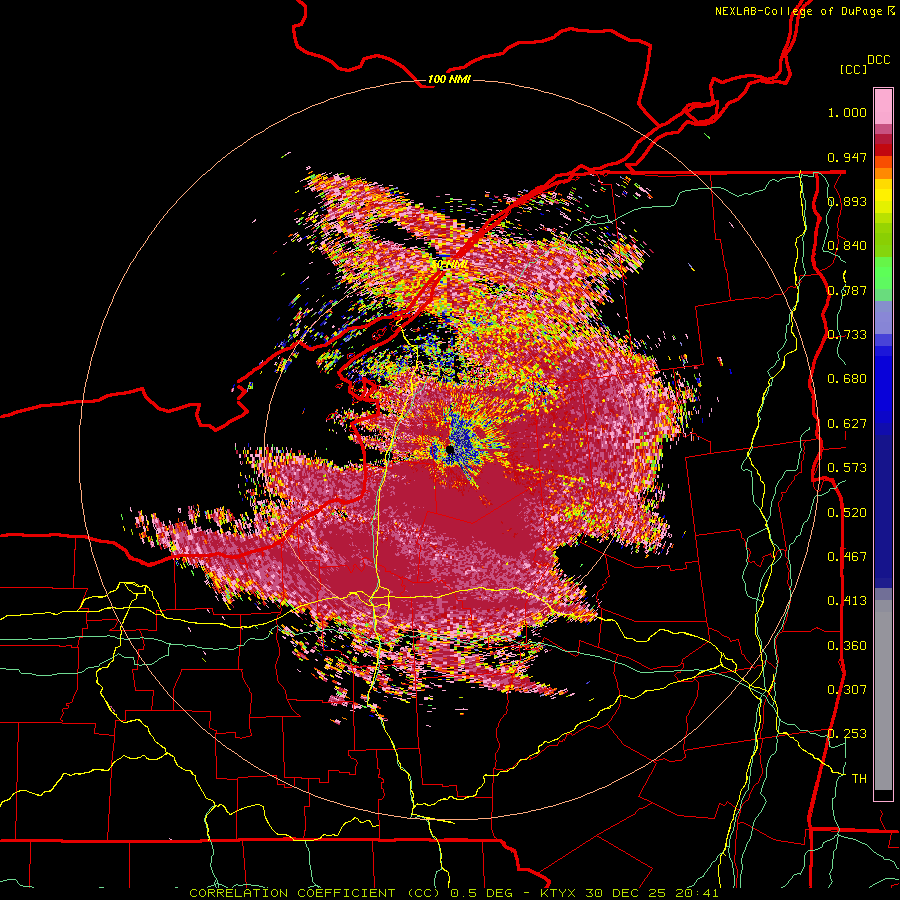Click the 0.520 scale value
Image resolution: width=900 pixels, height=900 pixels.
tap(847, 513)
